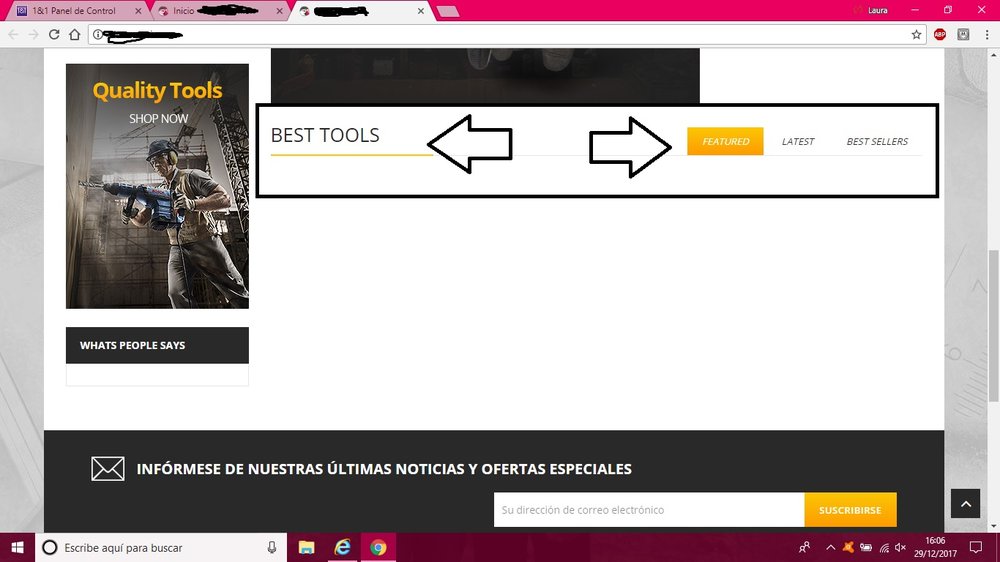Viewport: 1000px width, 562px height.
Task: Focus the email address newsletter field
Action: click(649, 510)
